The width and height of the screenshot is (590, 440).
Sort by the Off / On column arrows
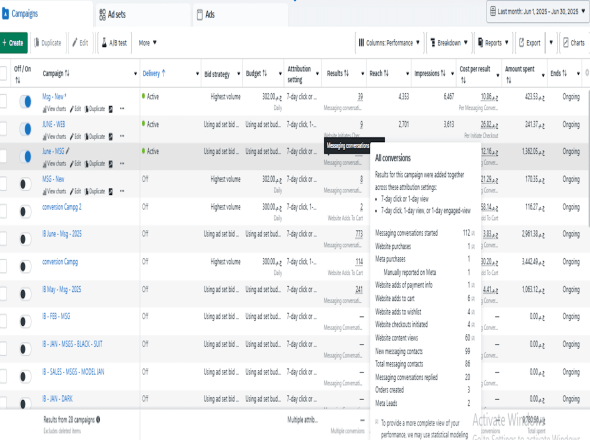pos(18,80)
